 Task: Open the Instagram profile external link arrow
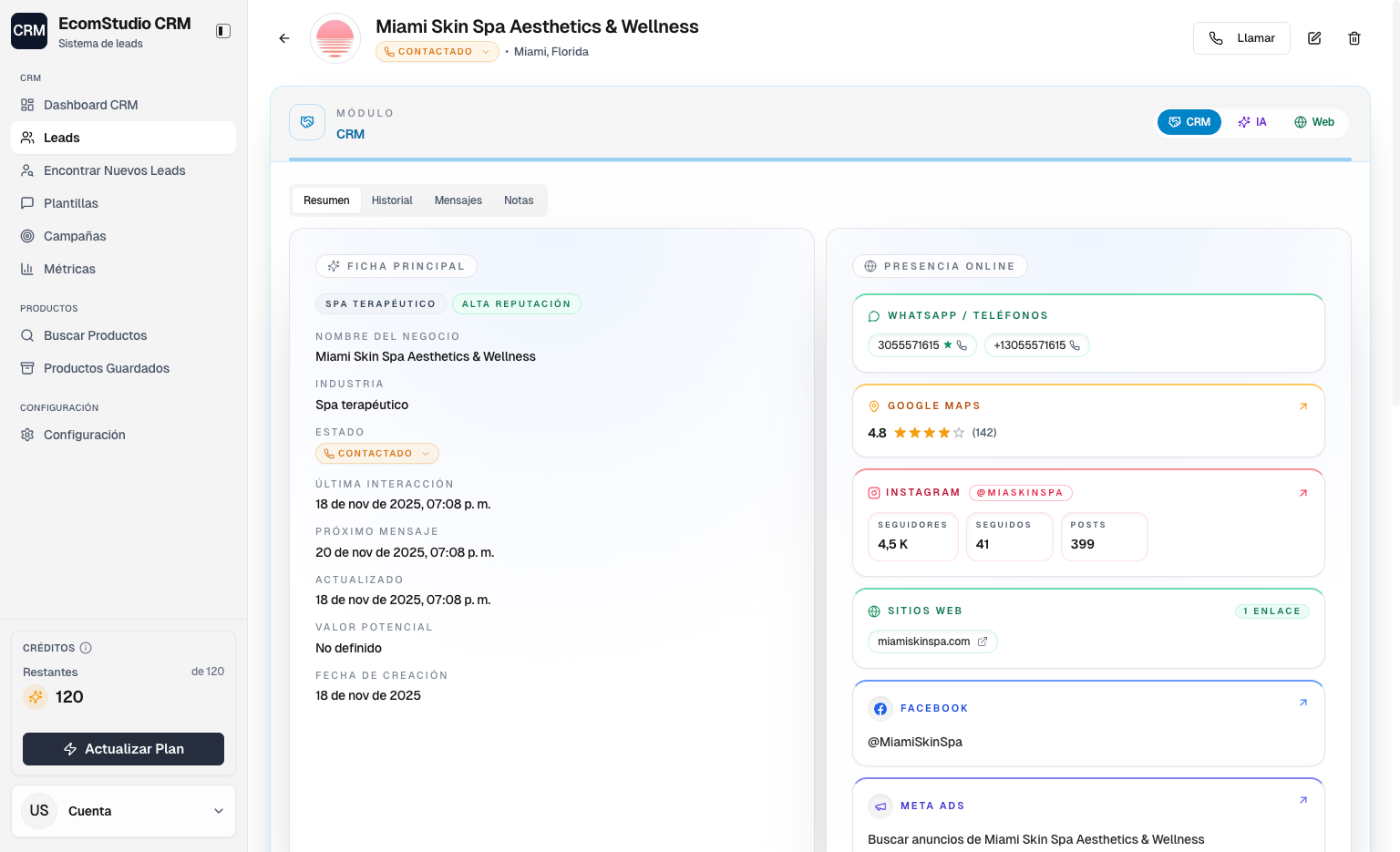[1303, 493]
